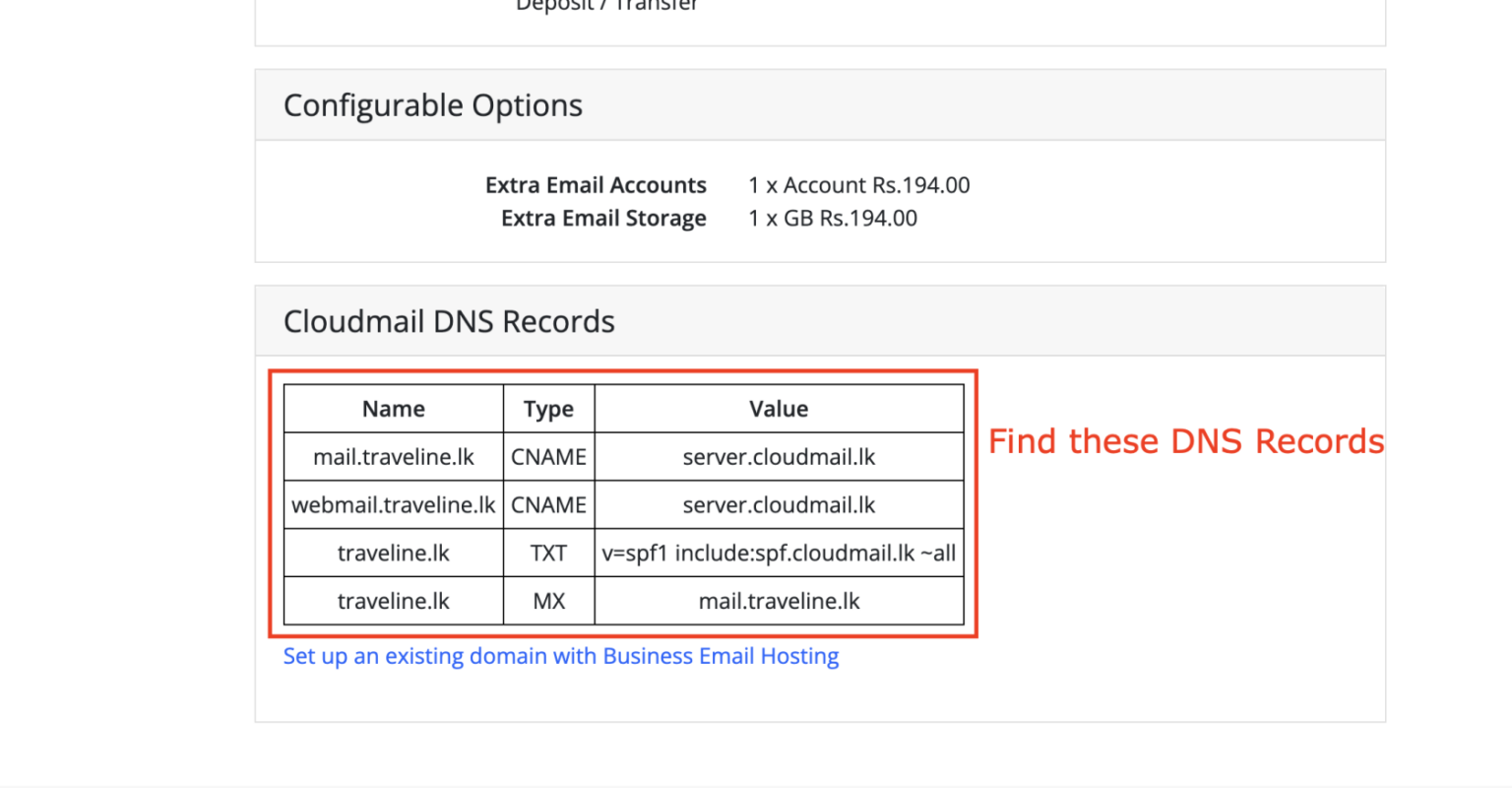Click traveline.lk name in the TXT row

pos(393,554)
